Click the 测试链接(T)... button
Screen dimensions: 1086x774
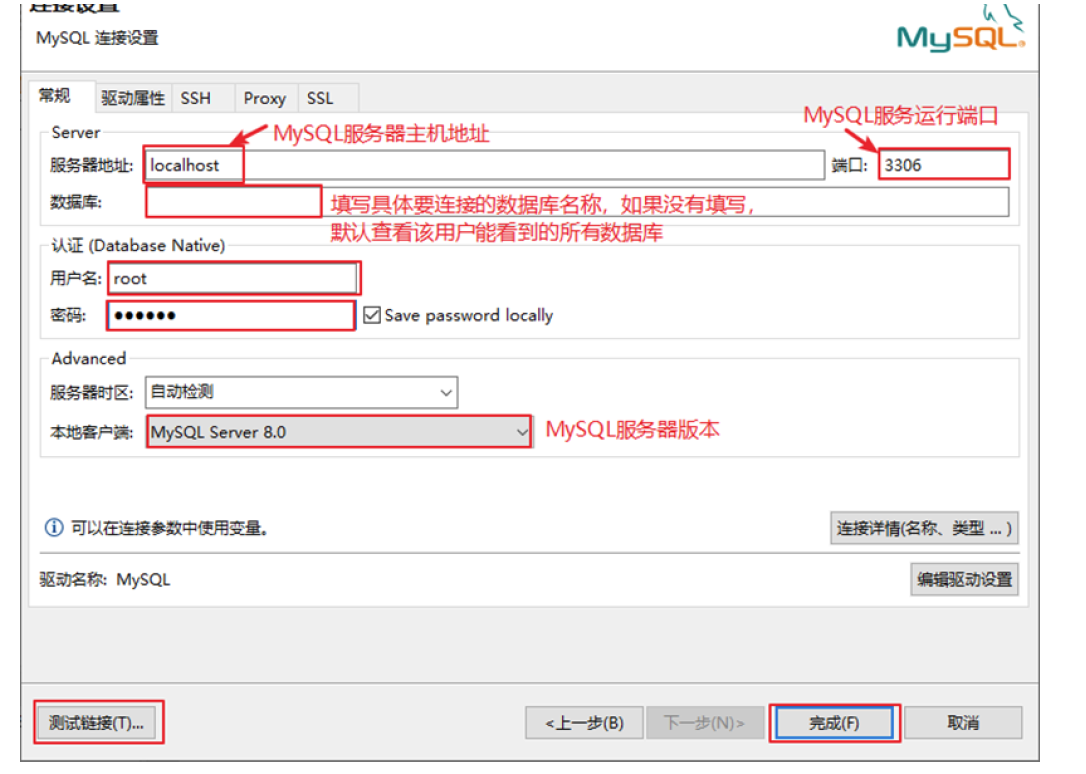coord(96,723)
